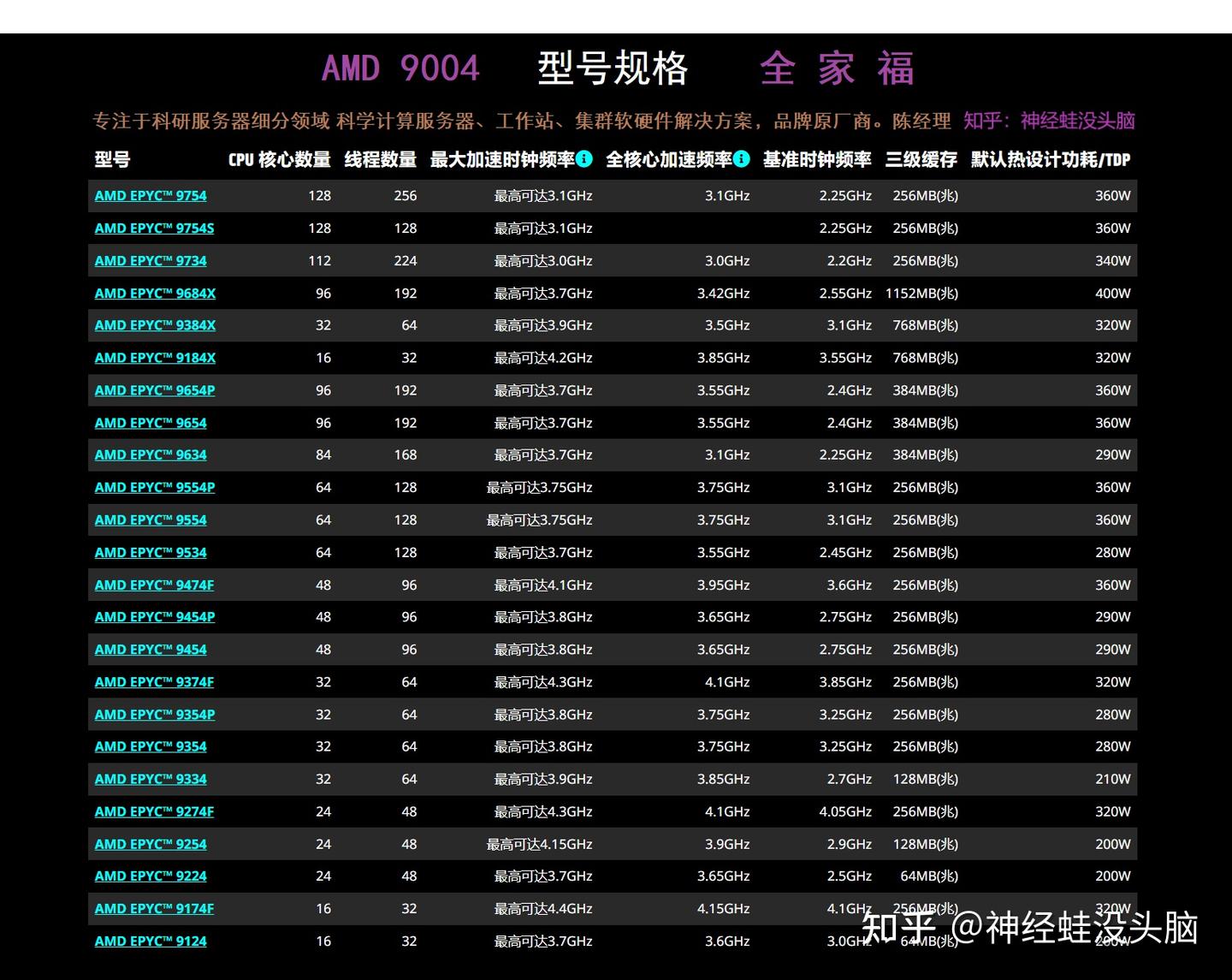This screenshot has height=980, width=1232.
Task: Open the AMD EPYC 9684X product link
Action: pos(154,293)
